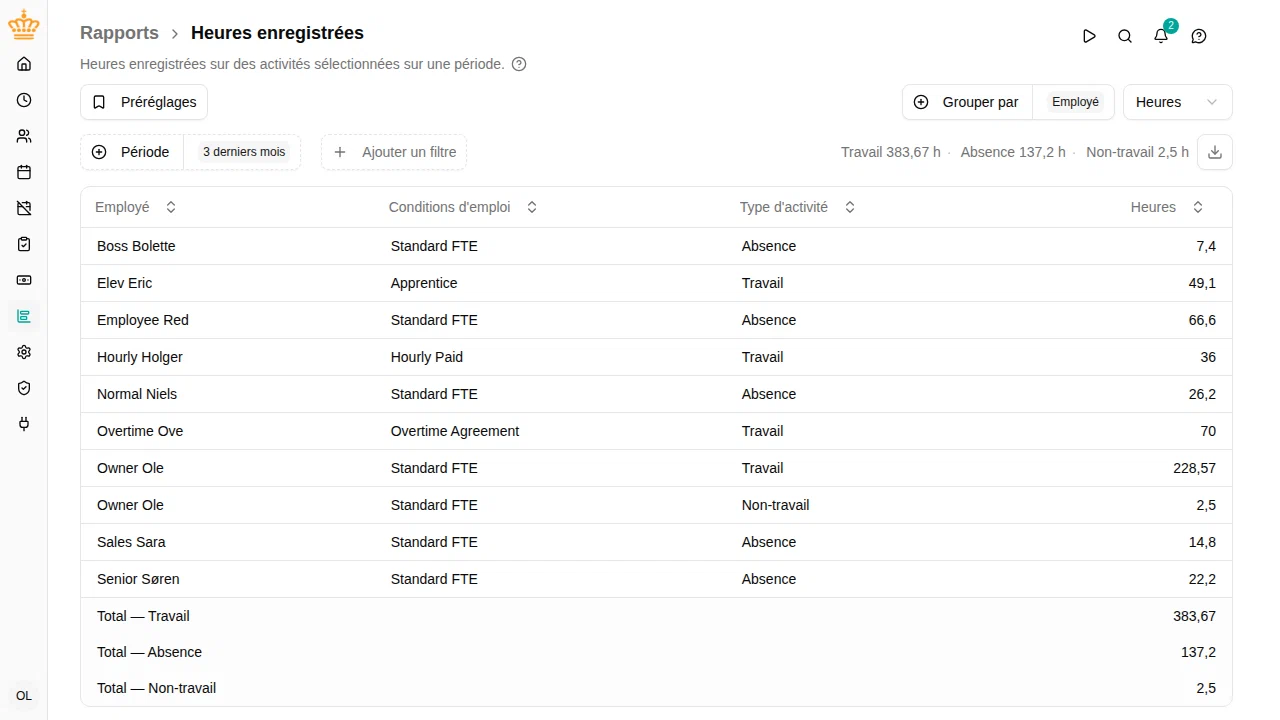Screen dimensions: 1280x720
Task: Click the 3 derniers mois period value
Action: tap(244, 152)
